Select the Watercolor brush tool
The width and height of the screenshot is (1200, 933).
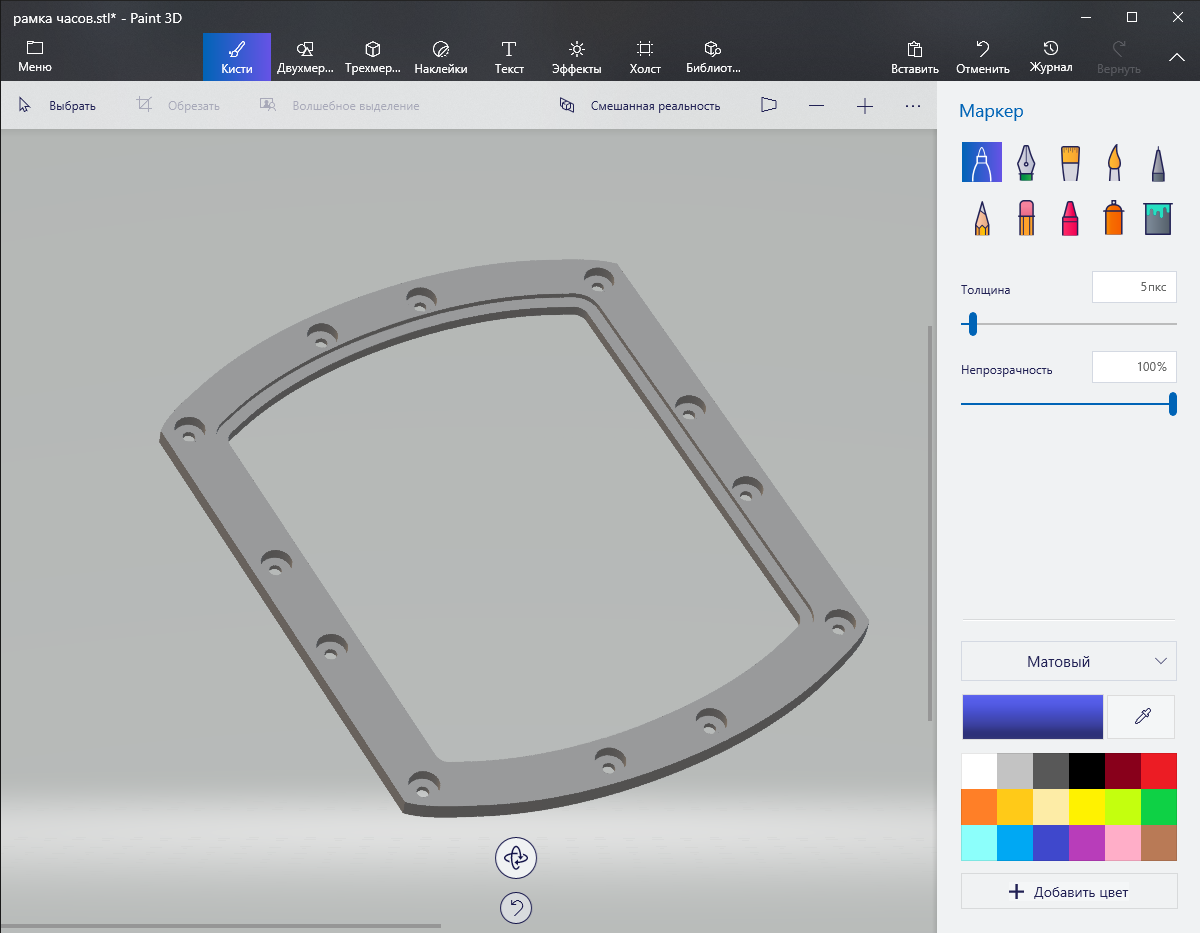click(x=1114, y=162)
